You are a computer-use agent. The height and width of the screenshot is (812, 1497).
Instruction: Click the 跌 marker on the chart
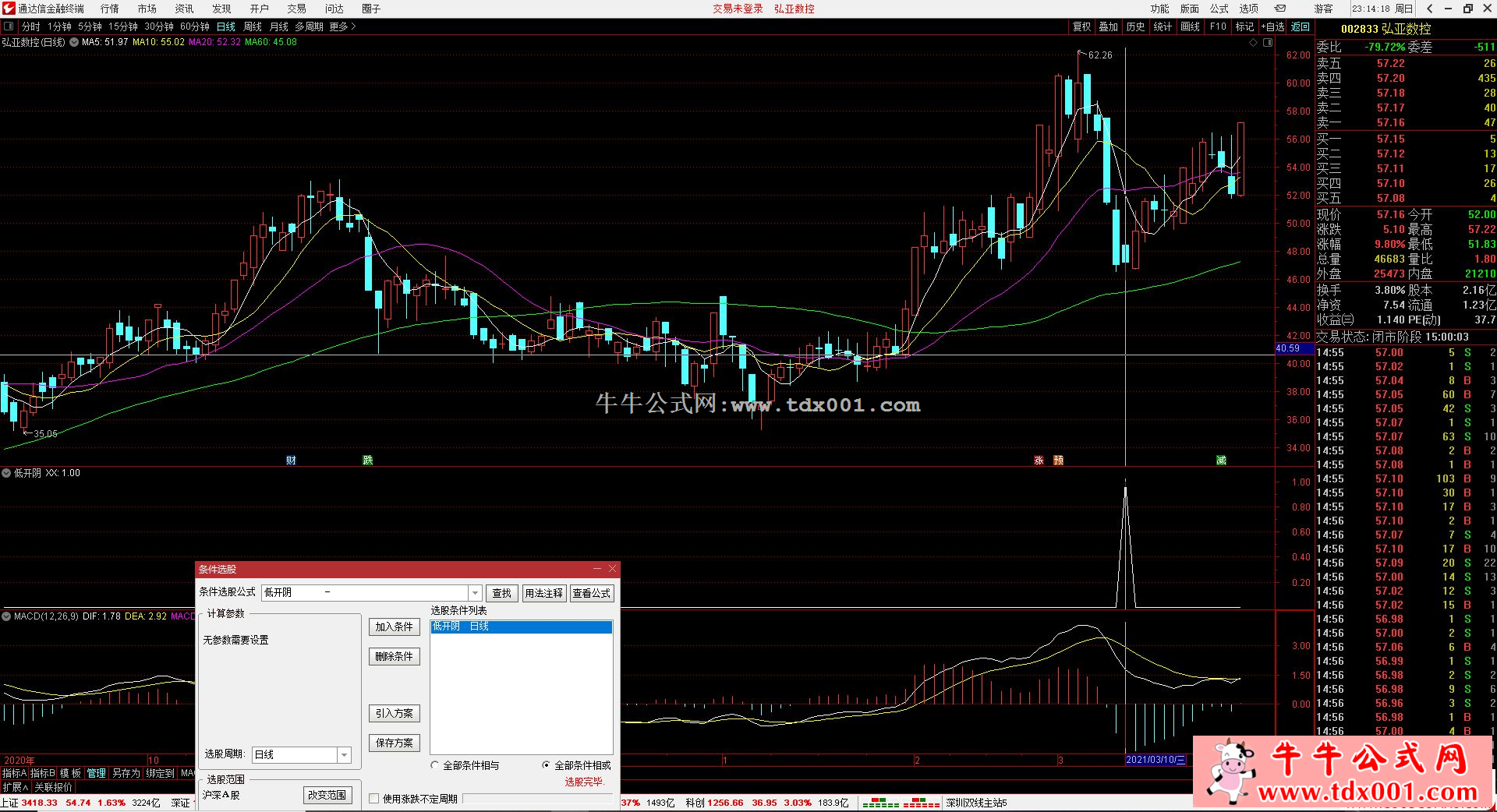pyautogui.click(x=368, y=461)
